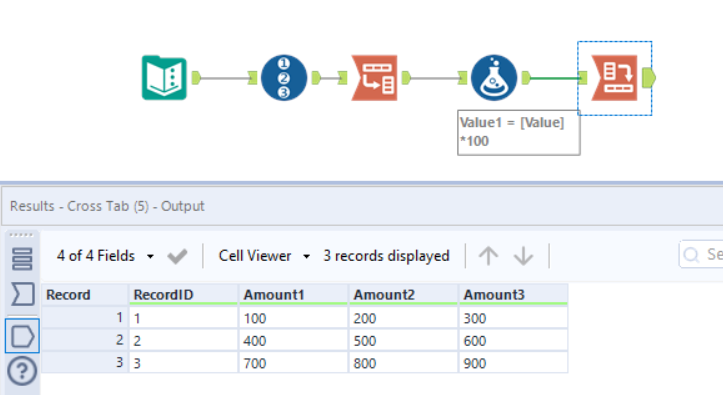The height and width of the screenshot is (395, 723).
Task: Open Results help question mark icon
Action: [x=22, y=371]
